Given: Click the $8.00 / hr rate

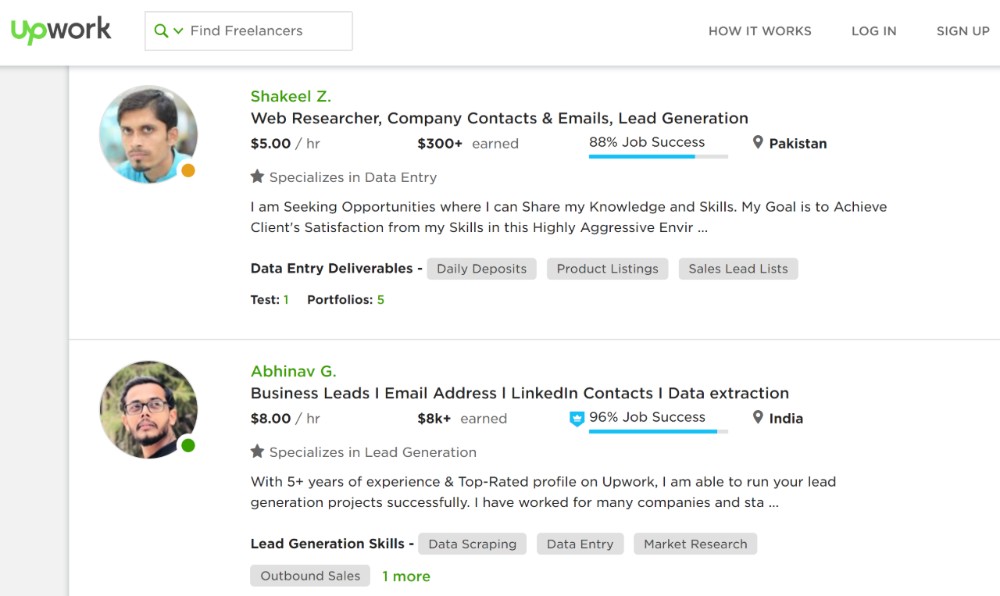Looking at the screenshot, I should [285, 418].
